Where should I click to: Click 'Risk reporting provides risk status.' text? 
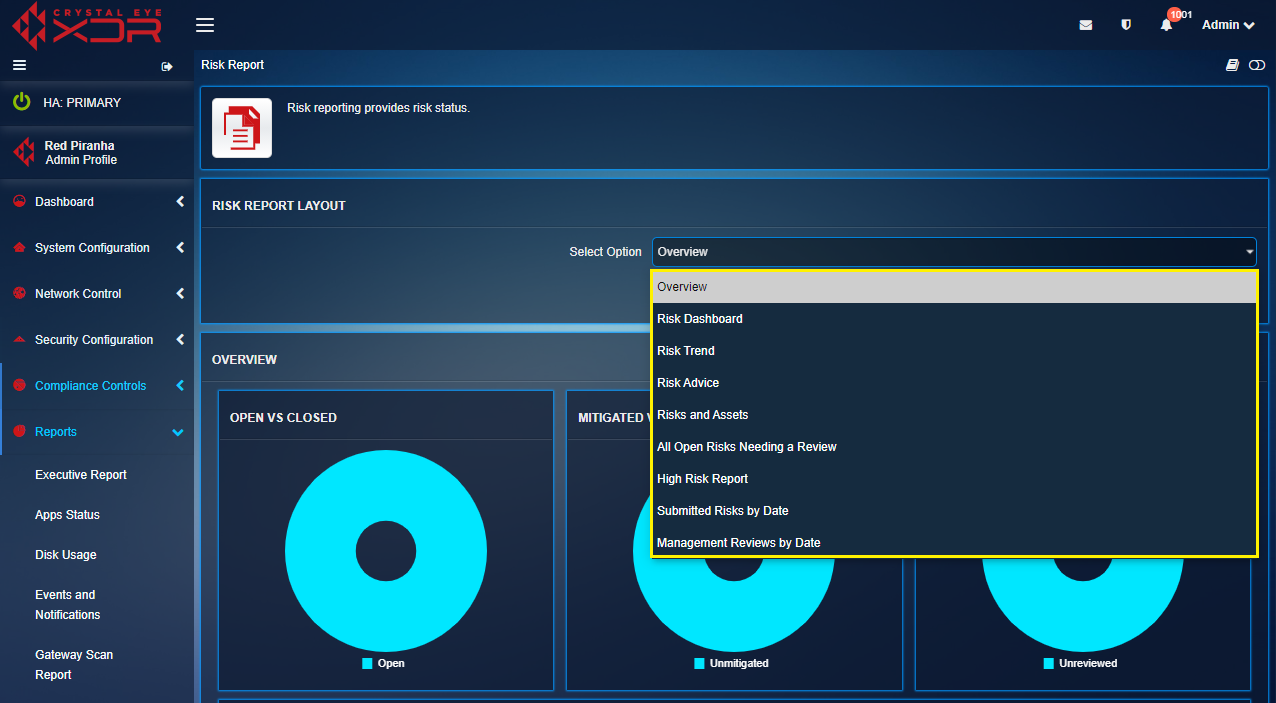tap(378, 108)
